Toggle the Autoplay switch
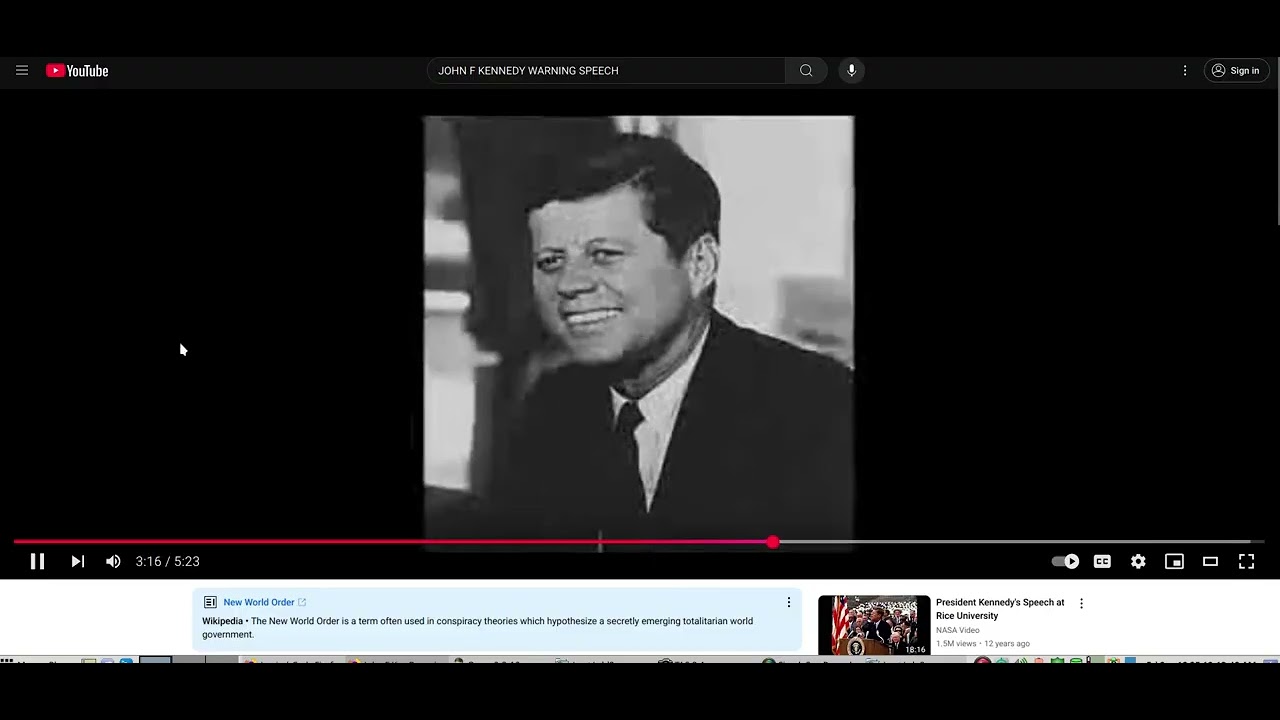The width and height of the screenshot is (1280, 720). tap(1066, 561)
